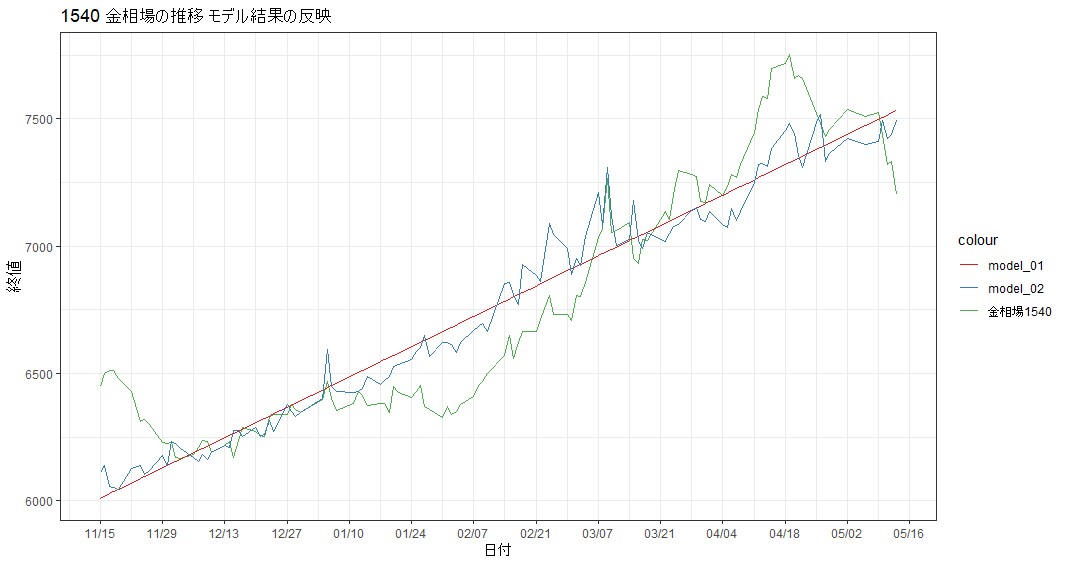1076x565 pixels.
Task: Click x-axis date label 05/02
Action: pyautogui.click(x=846, y=533)
